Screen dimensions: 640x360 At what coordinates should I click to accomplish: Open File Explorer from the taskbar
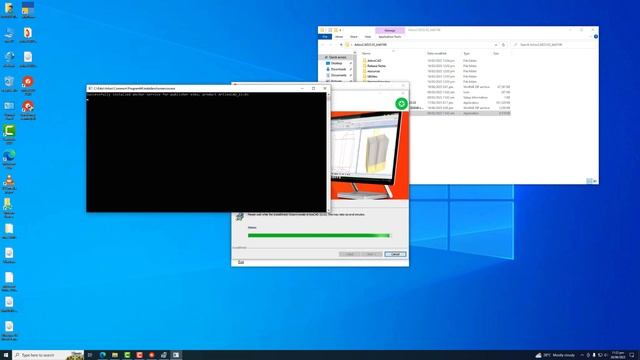point(115,355)
